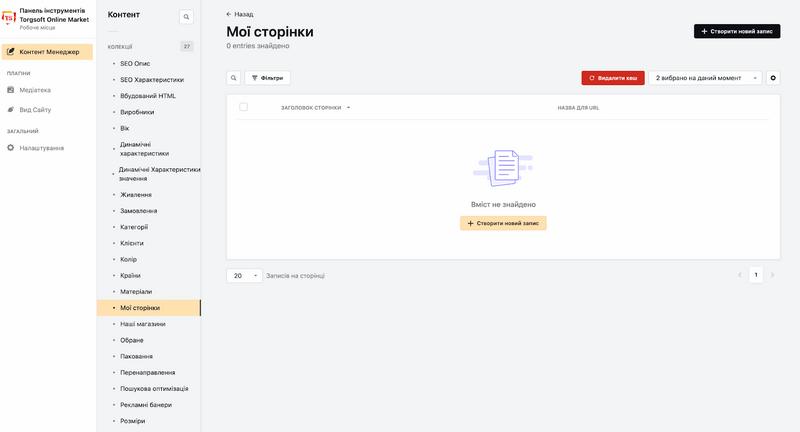The width and height of the screenshot is (800, 432).
Task: Toggle the select-all checkbox in table header
Action: click(243, 107)
